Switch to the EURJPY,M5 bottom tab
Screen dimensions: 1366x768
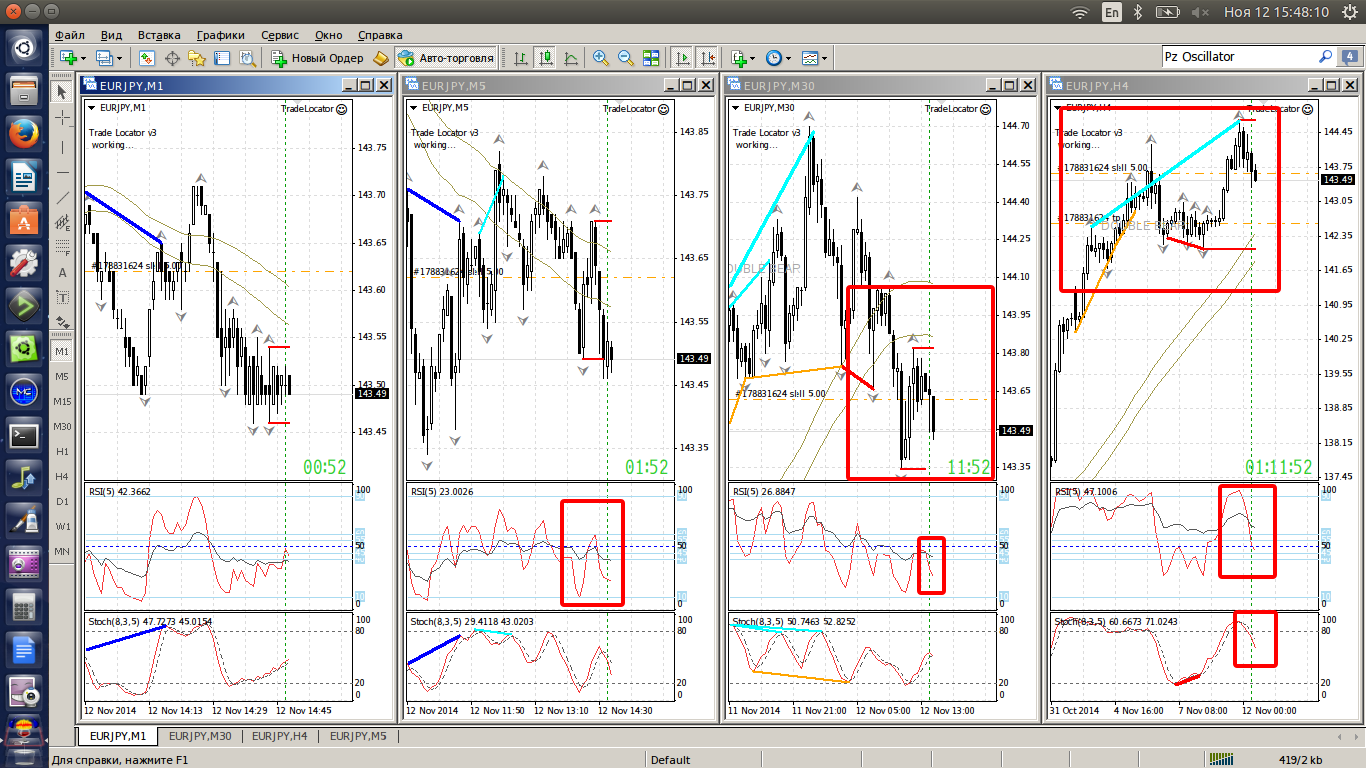point(358,736)
